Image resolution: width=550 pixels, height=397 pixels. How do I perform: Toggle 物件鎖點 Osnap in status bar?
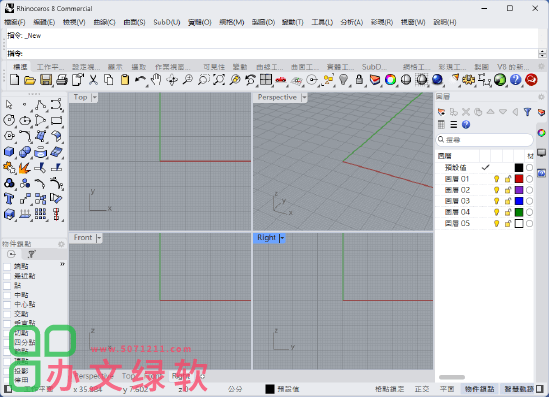tap(480, 389)
